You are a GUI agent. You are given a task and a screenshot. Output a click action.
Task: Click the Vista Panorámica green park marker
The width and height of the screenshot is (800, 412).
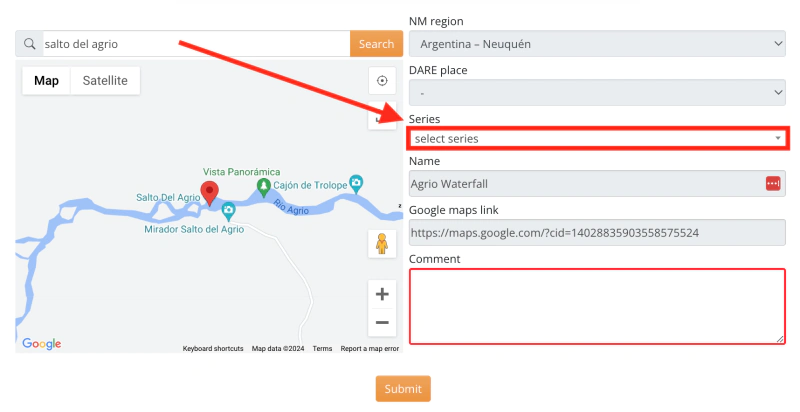(263, 186)
